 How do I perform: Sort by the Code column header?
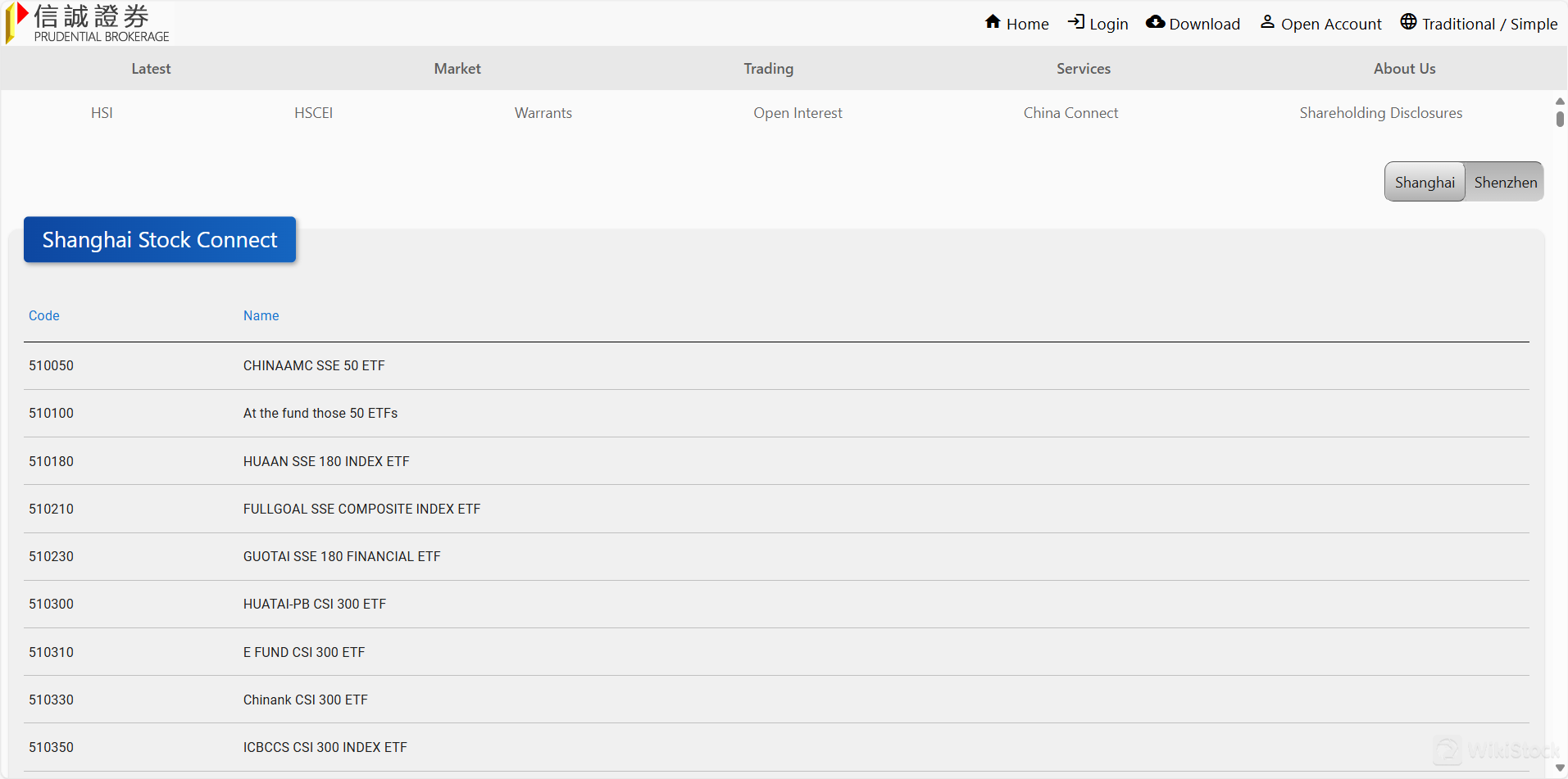pos(44,316)
